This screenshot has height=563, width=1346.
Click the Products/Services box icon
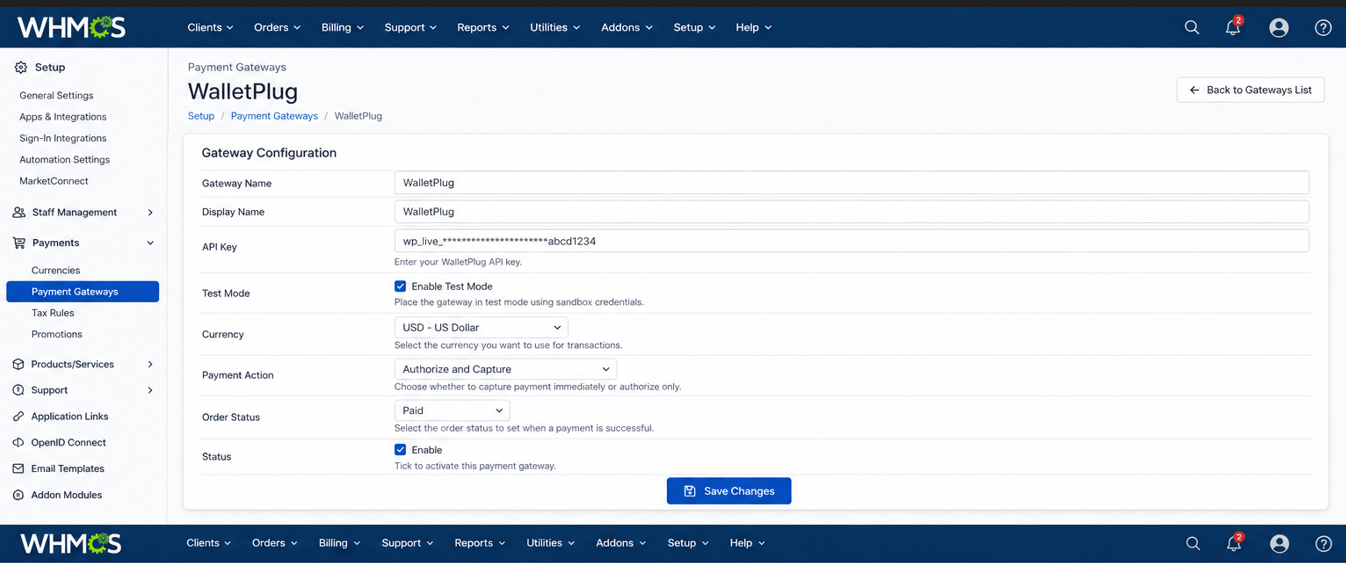coord(18,364)
